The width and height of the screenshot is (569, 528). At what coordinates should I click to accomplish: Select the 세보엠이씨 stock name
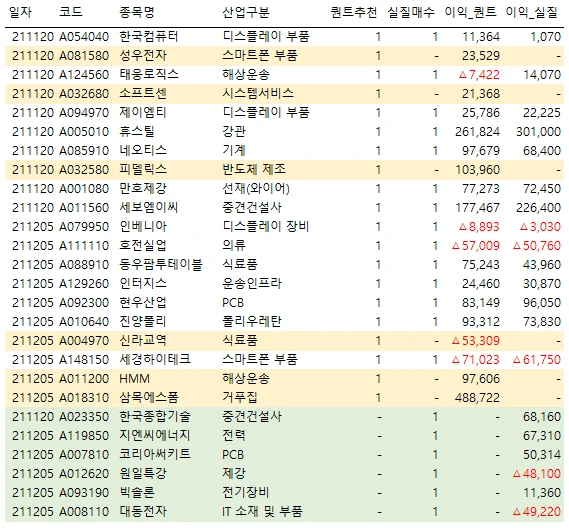149,207
